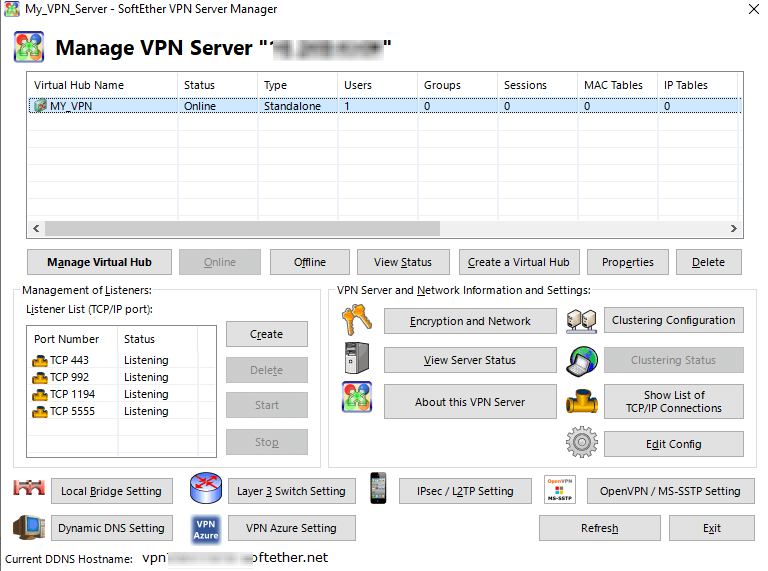Click the gear icon beside Edit Config
Screen dimensions: 768x571
pos(582,442)
